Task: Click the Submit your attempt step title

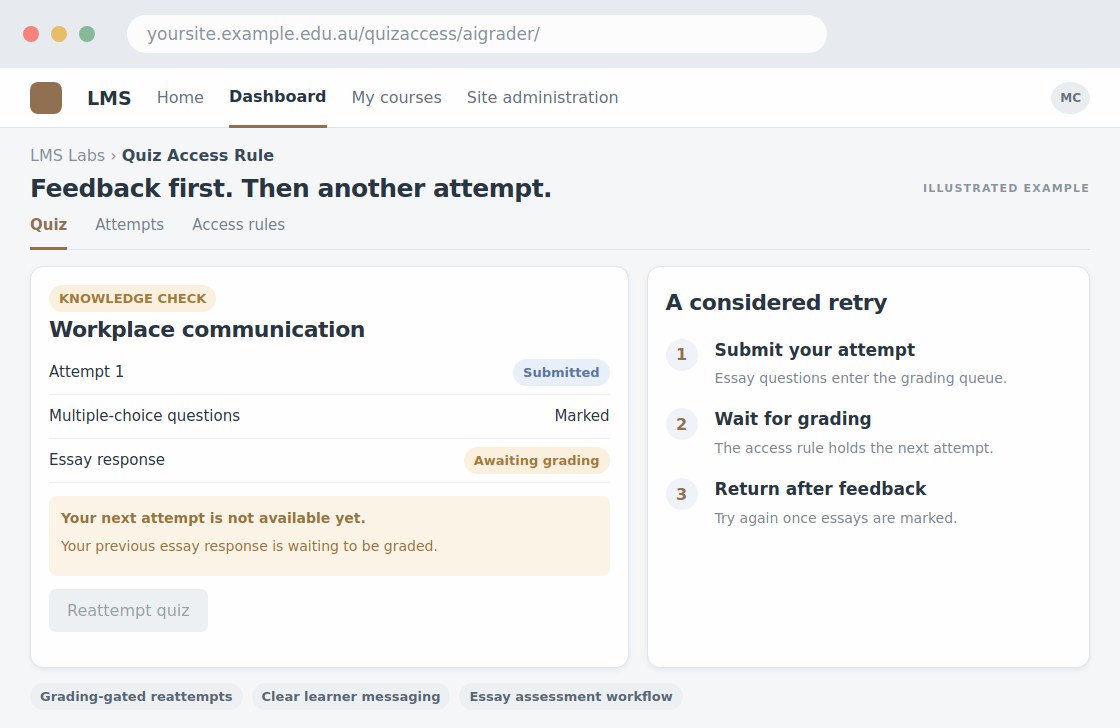Action: click(814, 350)
